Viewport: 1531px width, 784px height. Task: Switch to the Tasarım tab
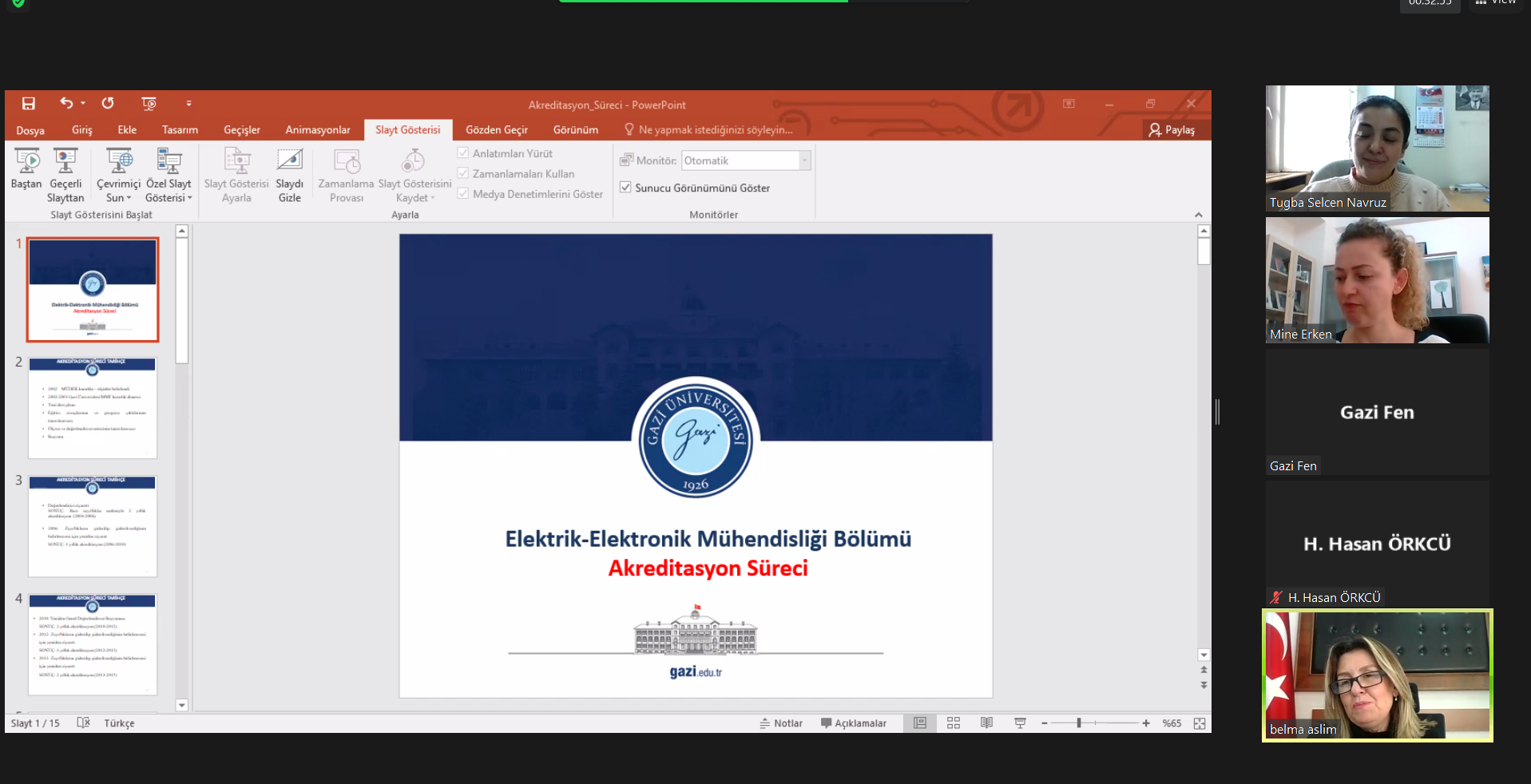[x=180, y=130]
